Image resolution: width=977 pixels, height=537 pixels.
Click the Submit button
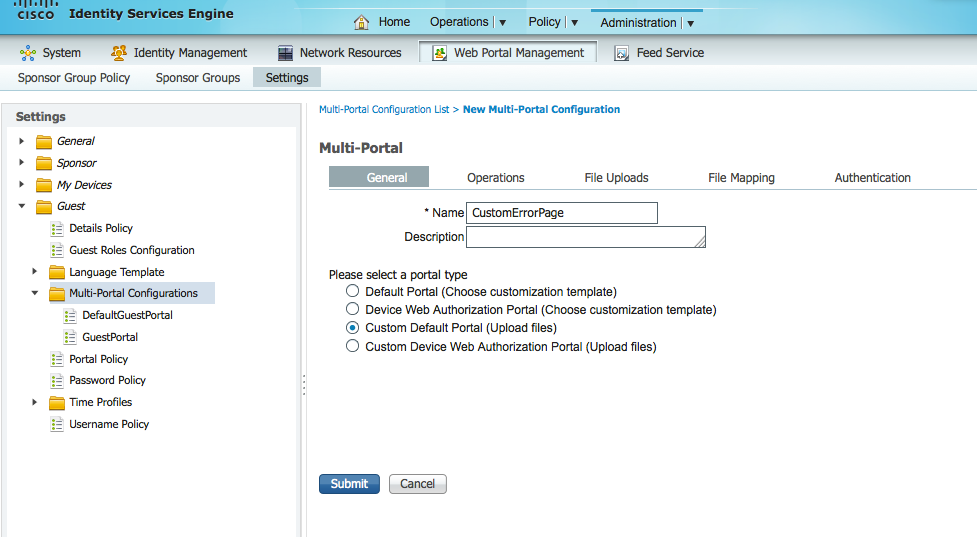pyautogui.click(x=349, y=484)
